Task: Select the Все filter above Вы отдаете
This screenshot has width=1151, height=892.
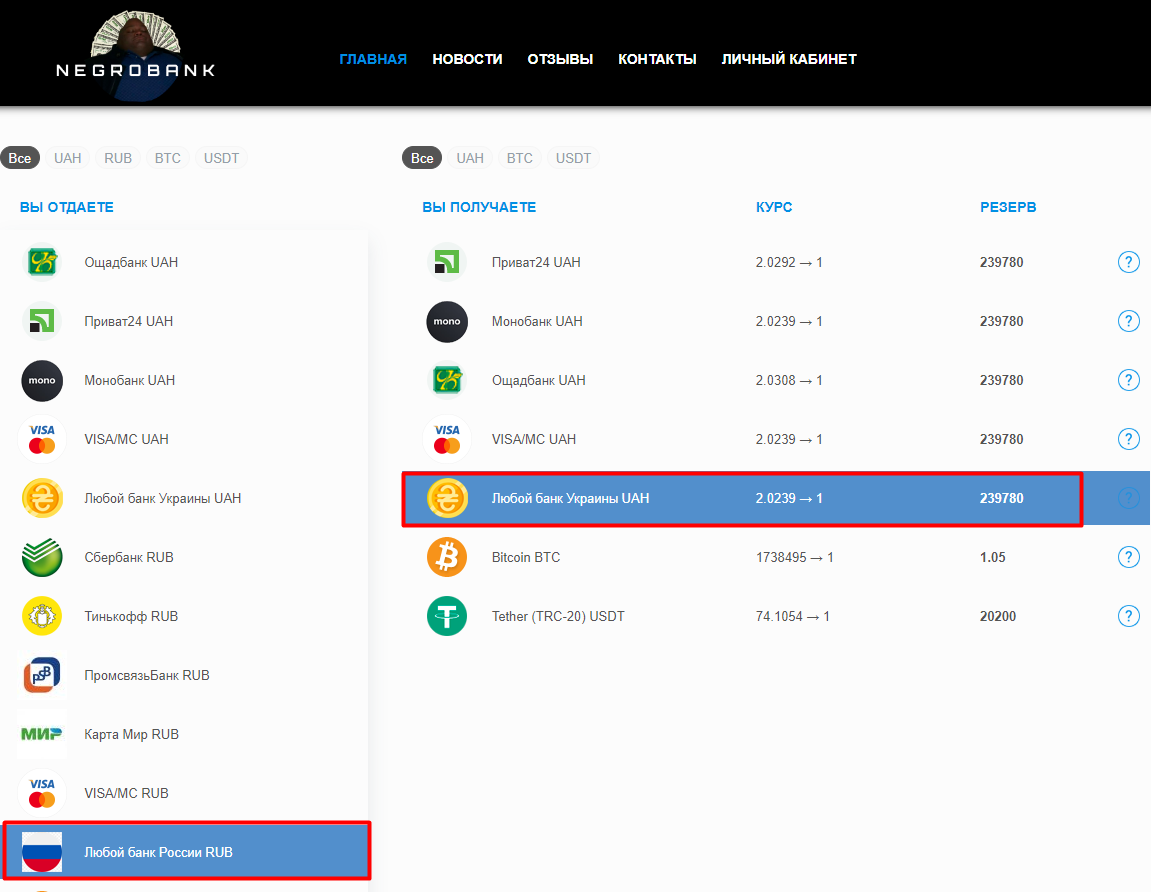Action: point(20,158)
